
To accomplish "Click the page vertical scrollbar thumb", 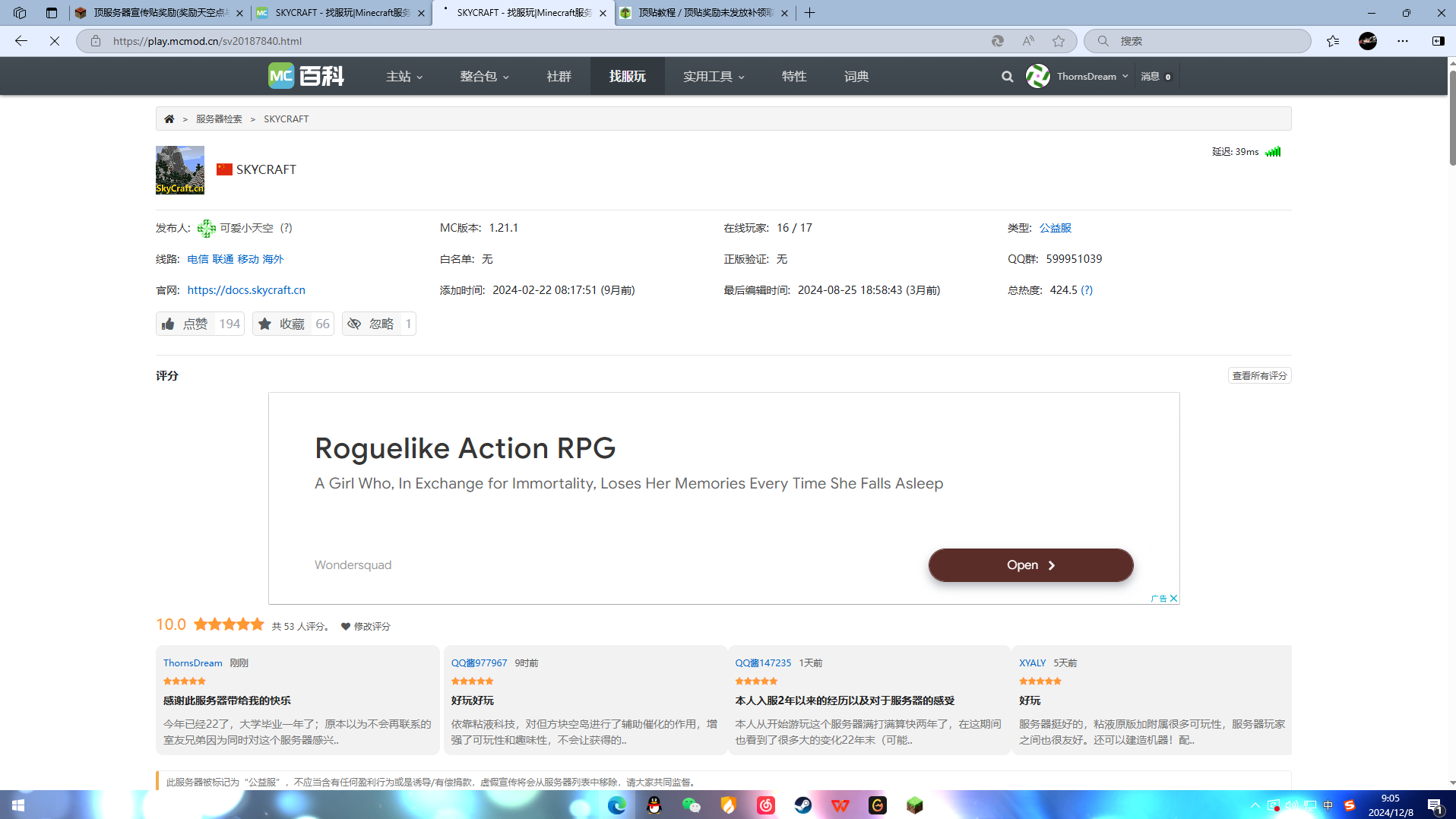I will pyautogui.click(x=1451, y=118).
